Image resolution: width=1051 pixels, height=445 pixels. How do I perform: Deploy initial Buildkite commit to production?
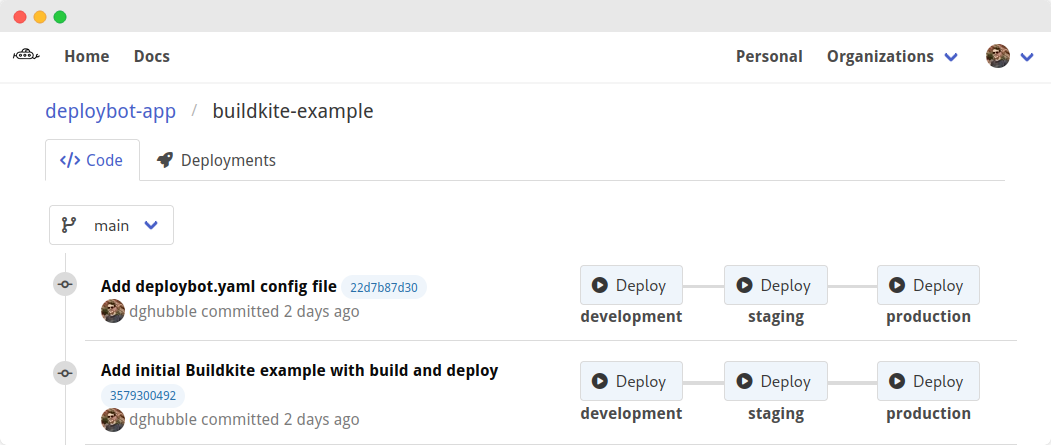click(928, 381)
